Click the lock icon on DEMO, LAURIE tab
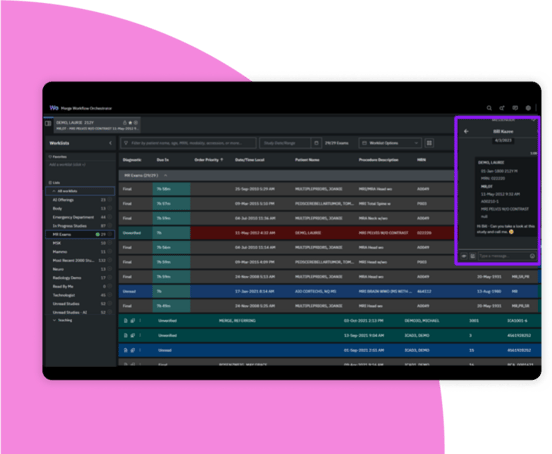552x454 pixels. pos(125,122)
